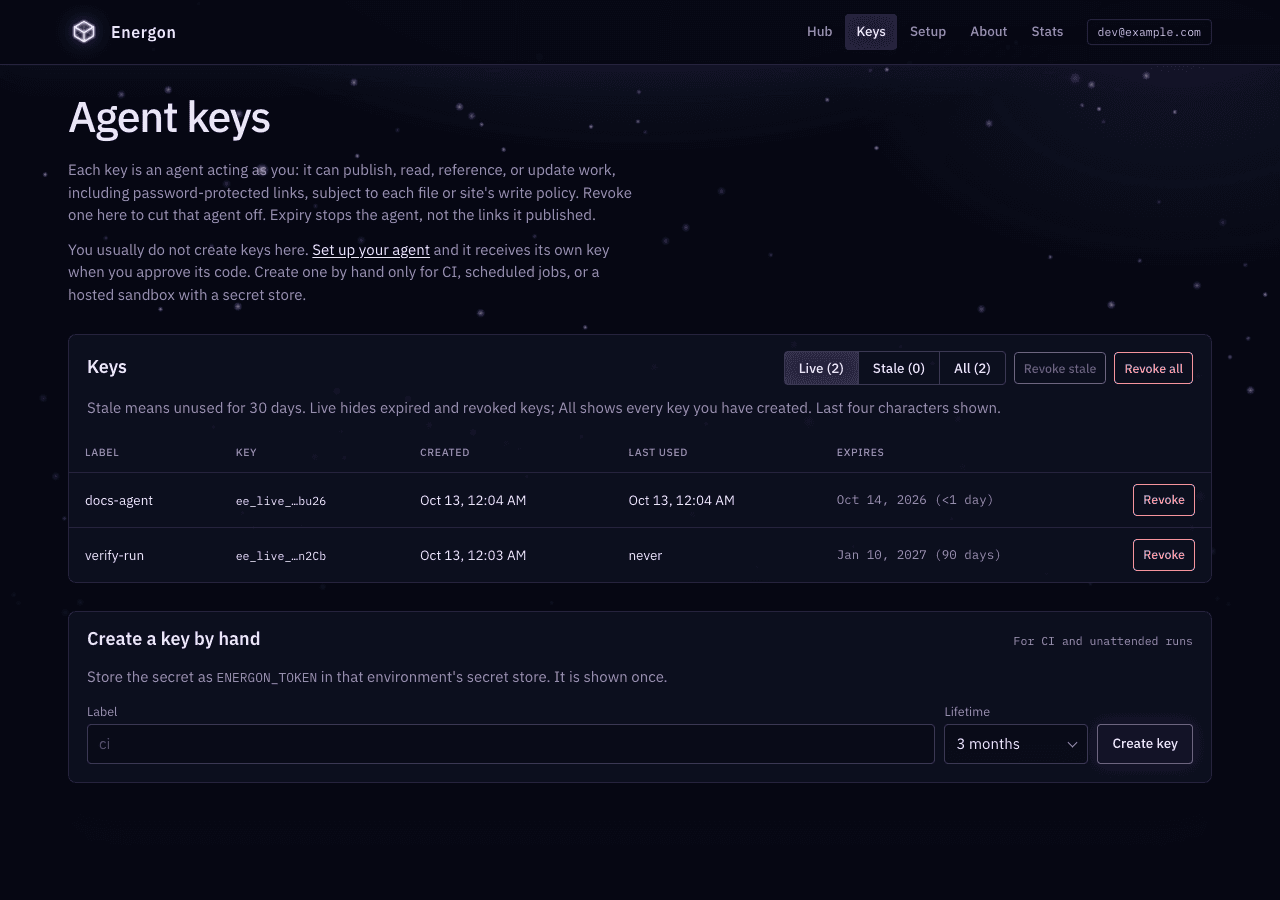
Task: Click created time 'Oct 13, 12:03 AM'
Action: tap(473, 555)
